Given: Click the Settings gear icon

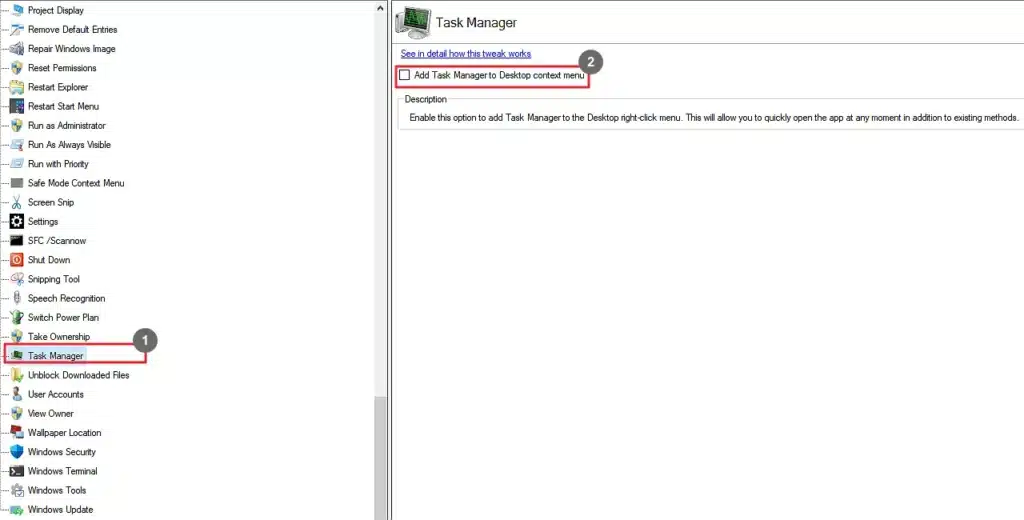Looking at the screenshot, I should click(x=17, y=221).
